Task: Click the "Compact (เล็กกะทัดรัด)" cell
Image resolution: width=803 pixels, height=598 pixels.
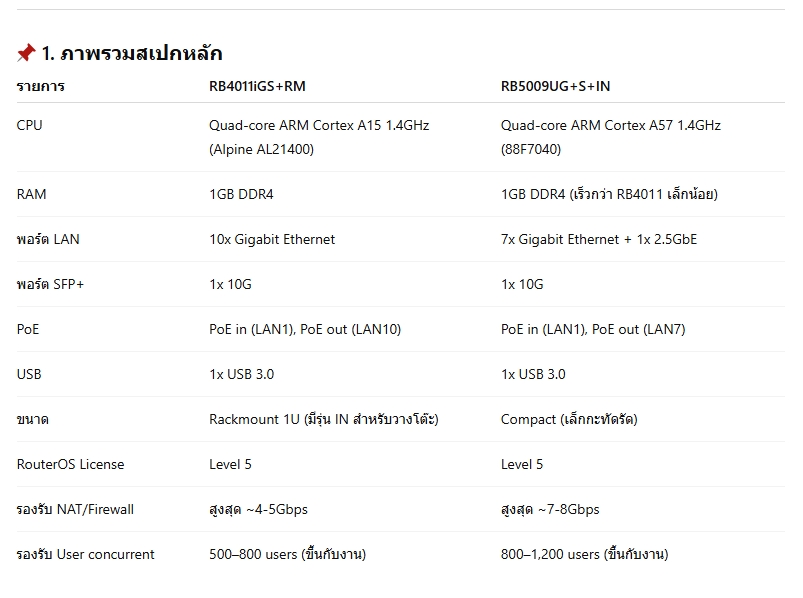Action: (569, 419)
